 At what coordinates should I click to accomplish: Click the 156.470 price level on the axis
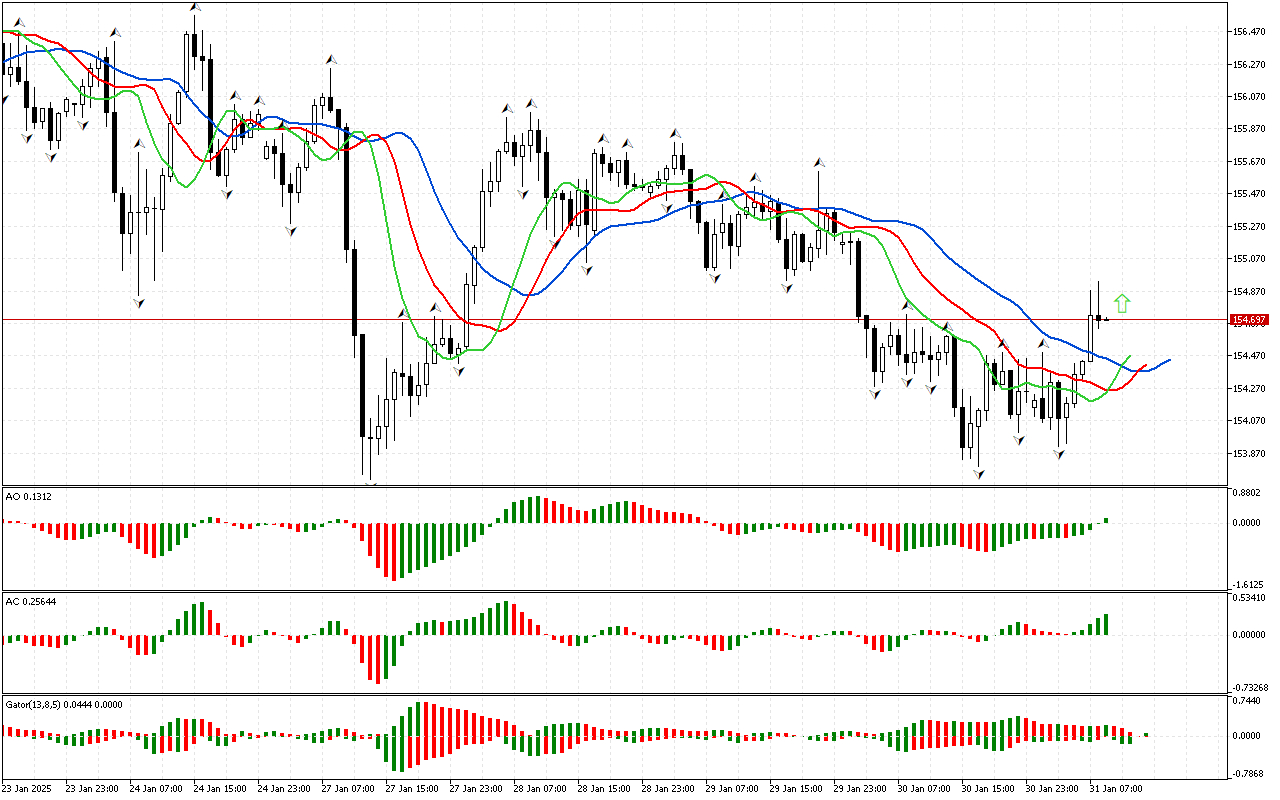pyautogui.click(x=1251, y=32)
